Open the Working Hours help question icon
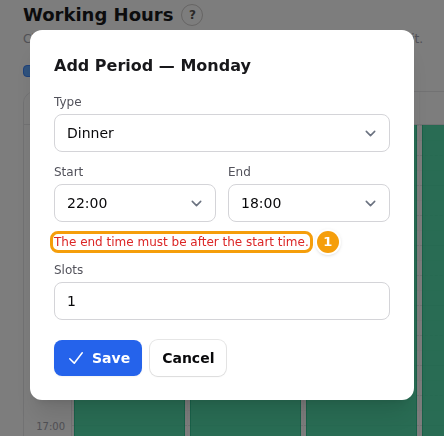 click(192, 15)
